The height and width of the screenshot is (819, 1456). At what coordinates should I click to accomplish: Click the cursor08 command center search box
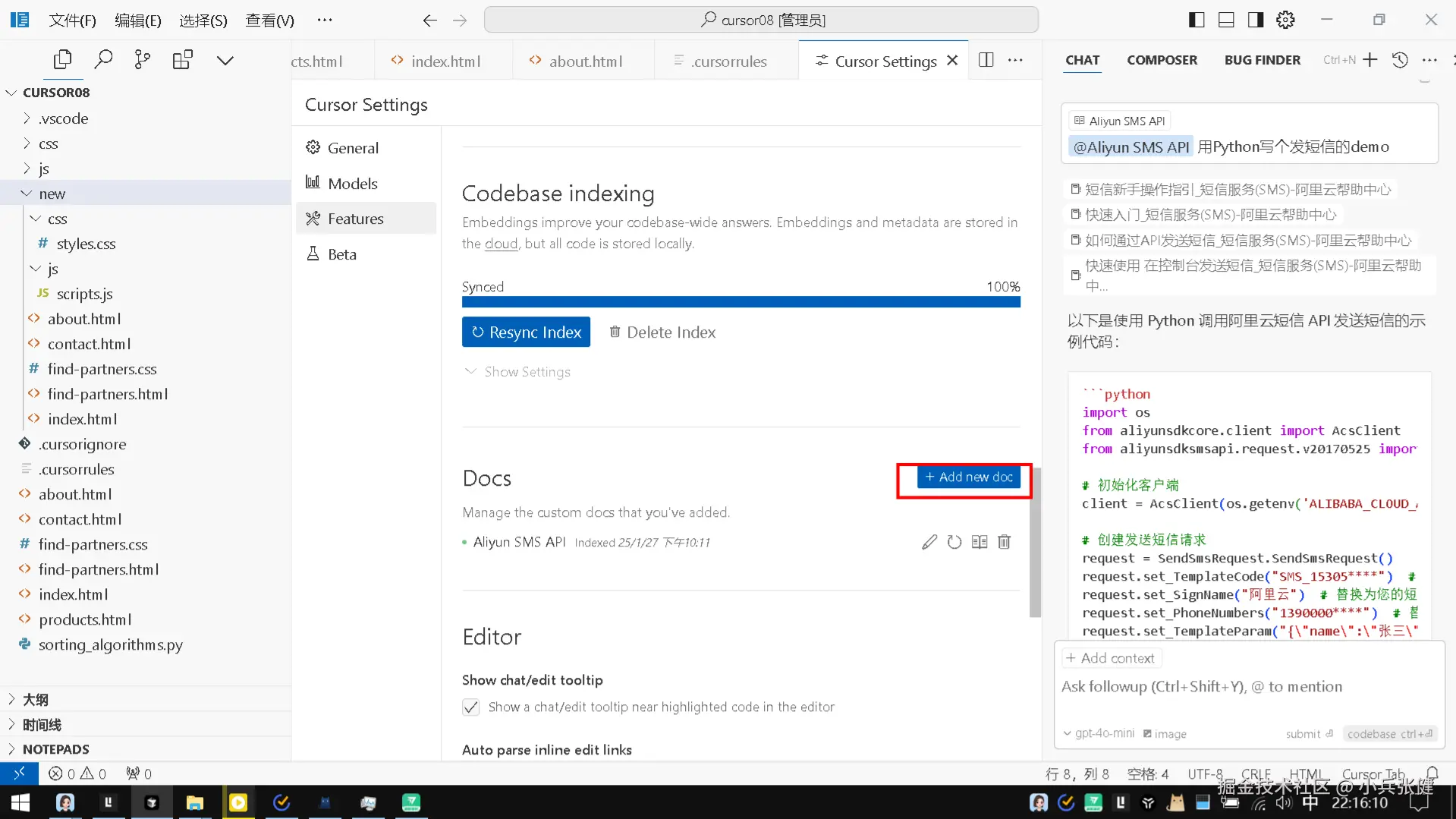[x=761, y=20]
